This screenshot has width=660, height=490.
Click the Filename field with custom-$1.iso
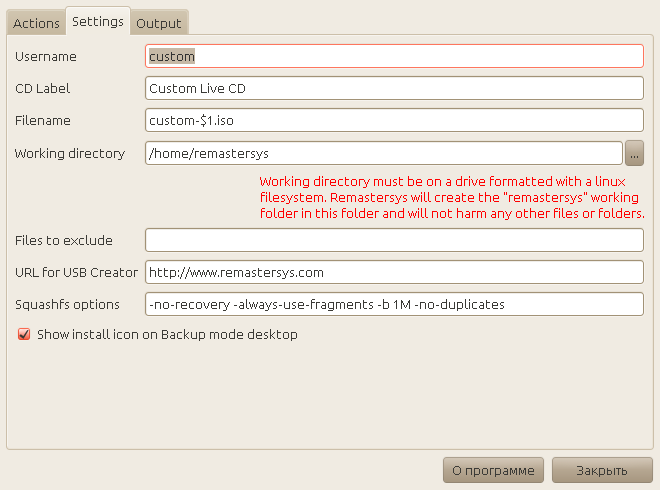tap(394, 121)
